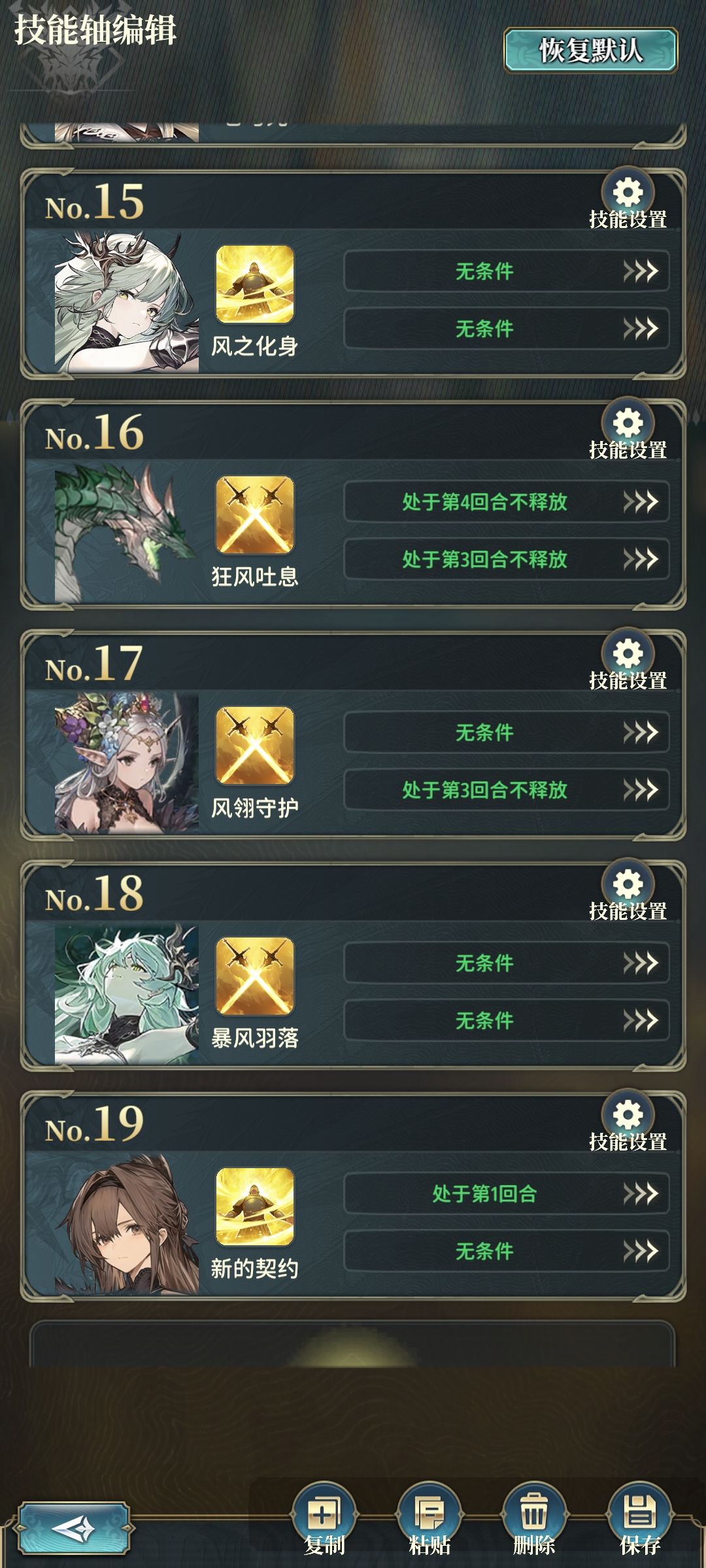Expand 处于第1回合 condition in No.19
The height and width of the screenshot is (1568, 706).
click(507, 1194)
